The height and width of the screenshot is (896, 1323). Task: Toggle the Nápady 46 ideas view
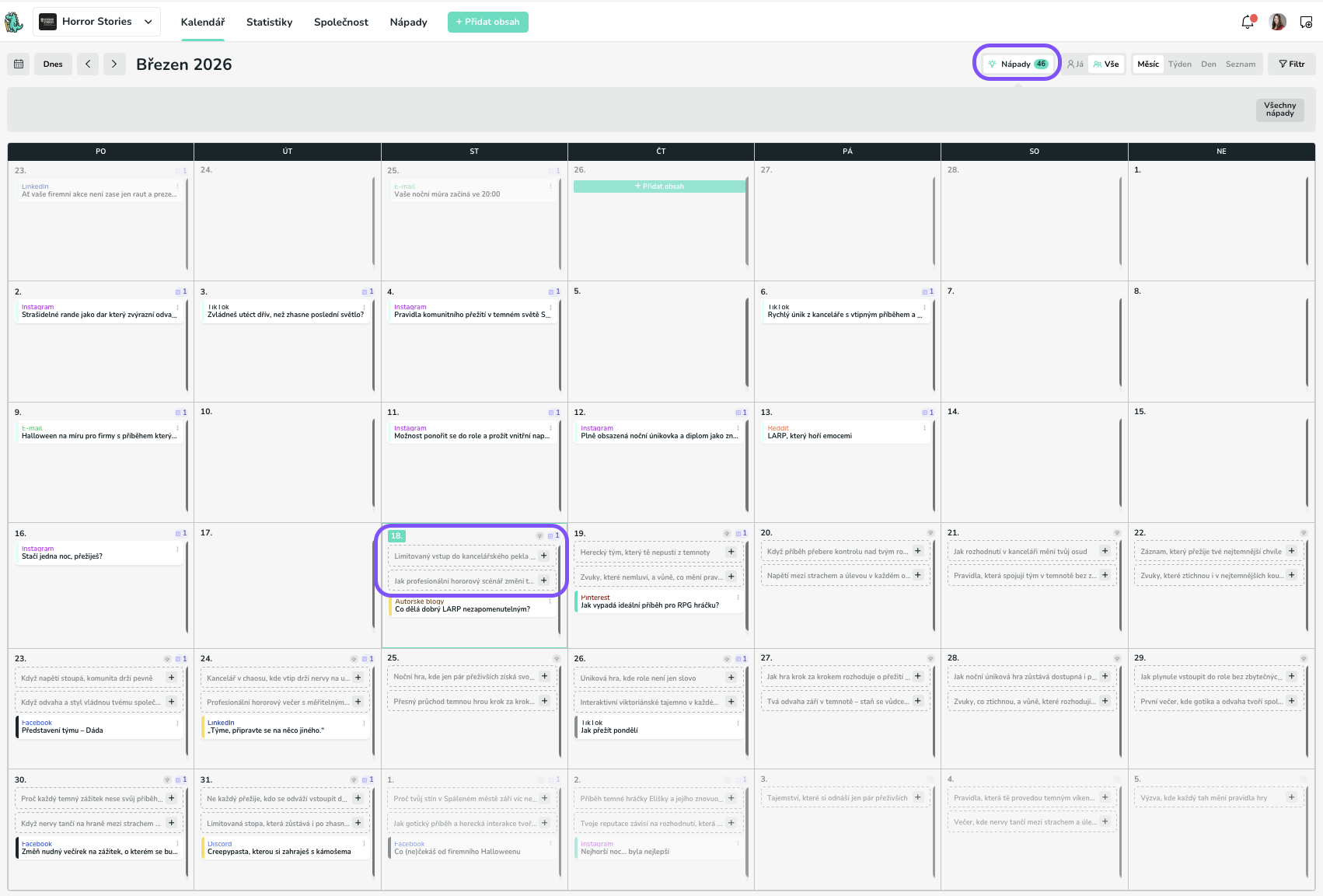[1018, 64]
